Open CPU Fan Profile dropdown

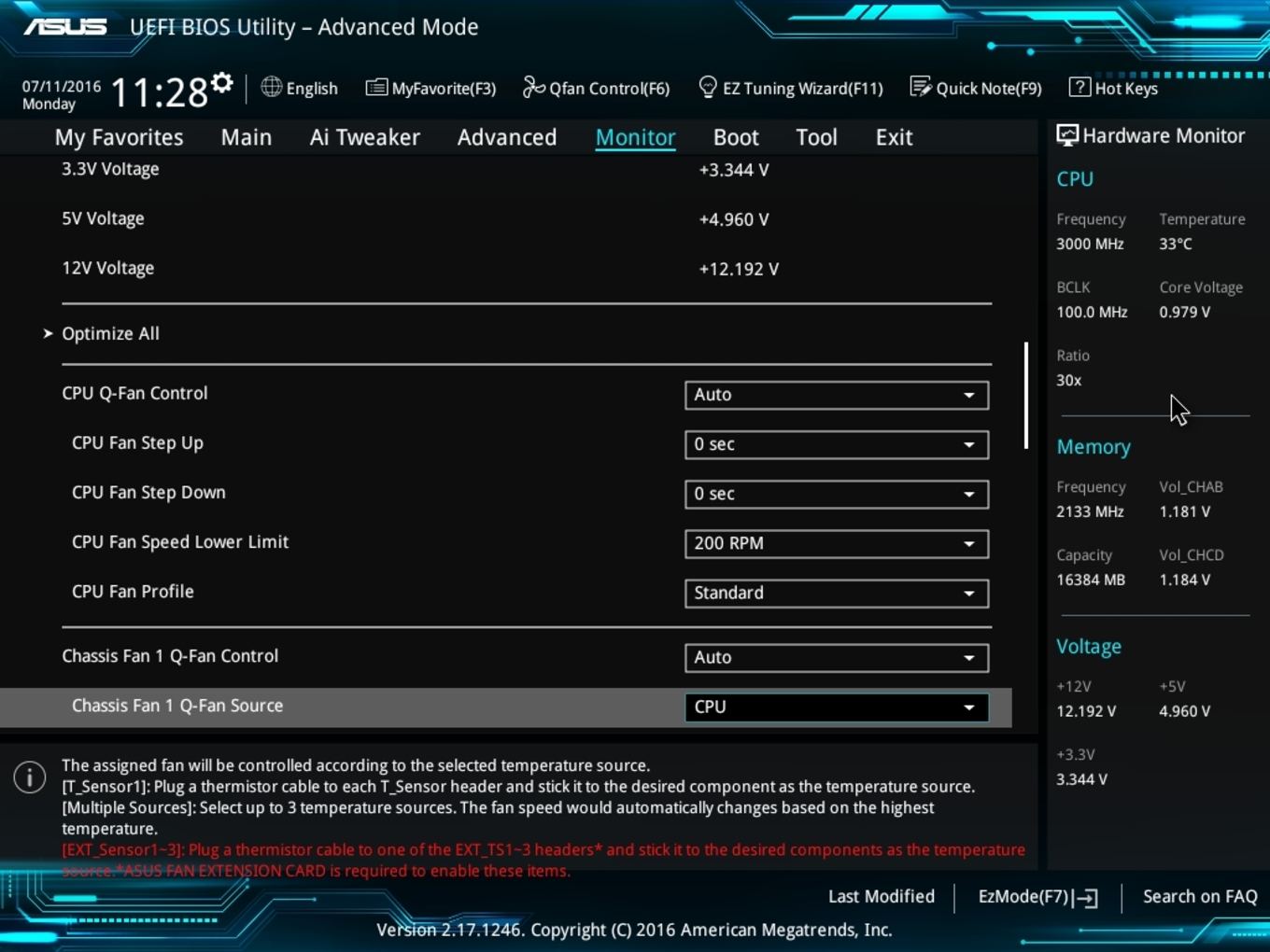point(837,593)
